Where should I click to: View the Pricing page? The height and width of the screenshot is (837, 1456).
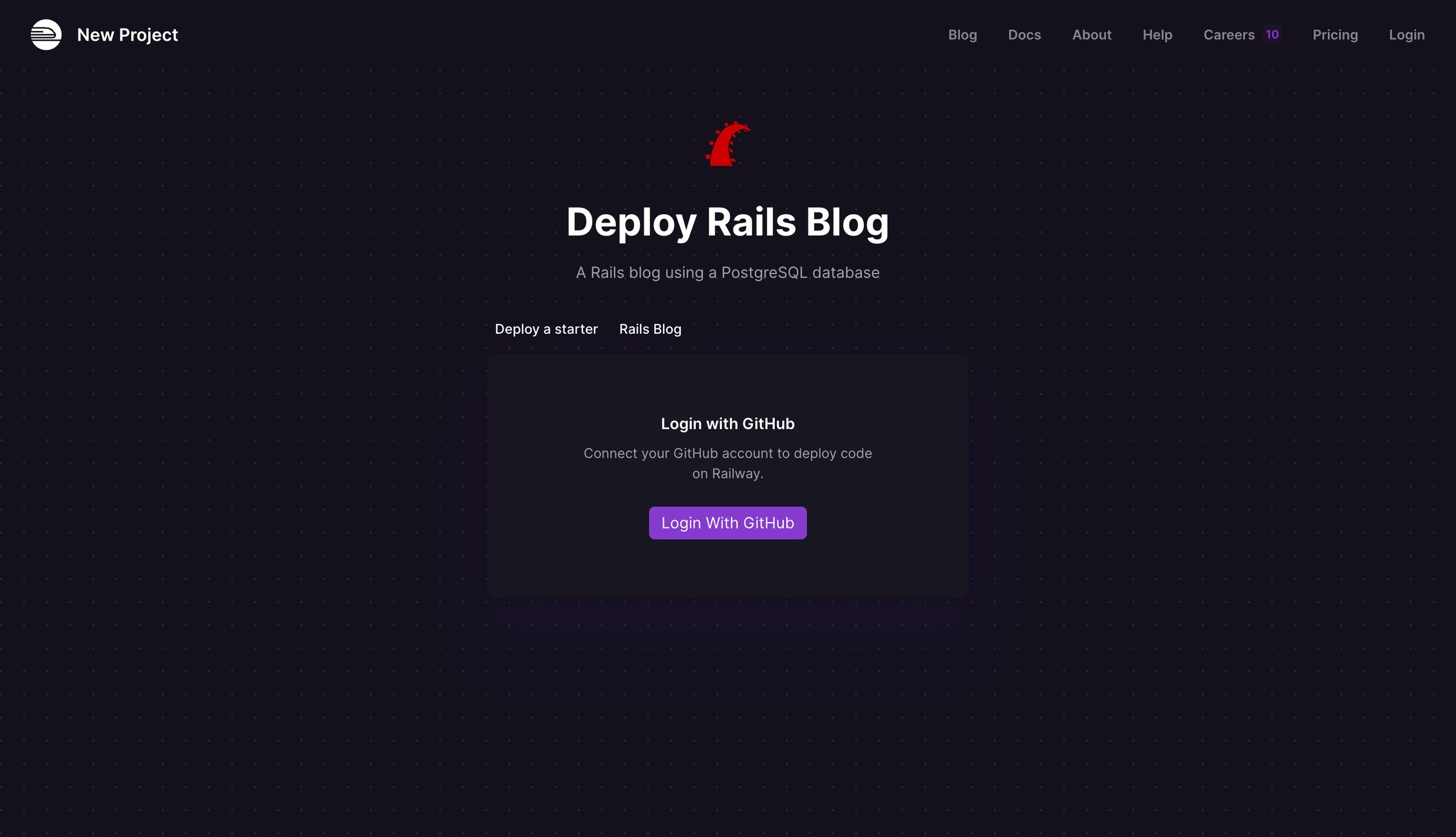tap(1335, 35)
